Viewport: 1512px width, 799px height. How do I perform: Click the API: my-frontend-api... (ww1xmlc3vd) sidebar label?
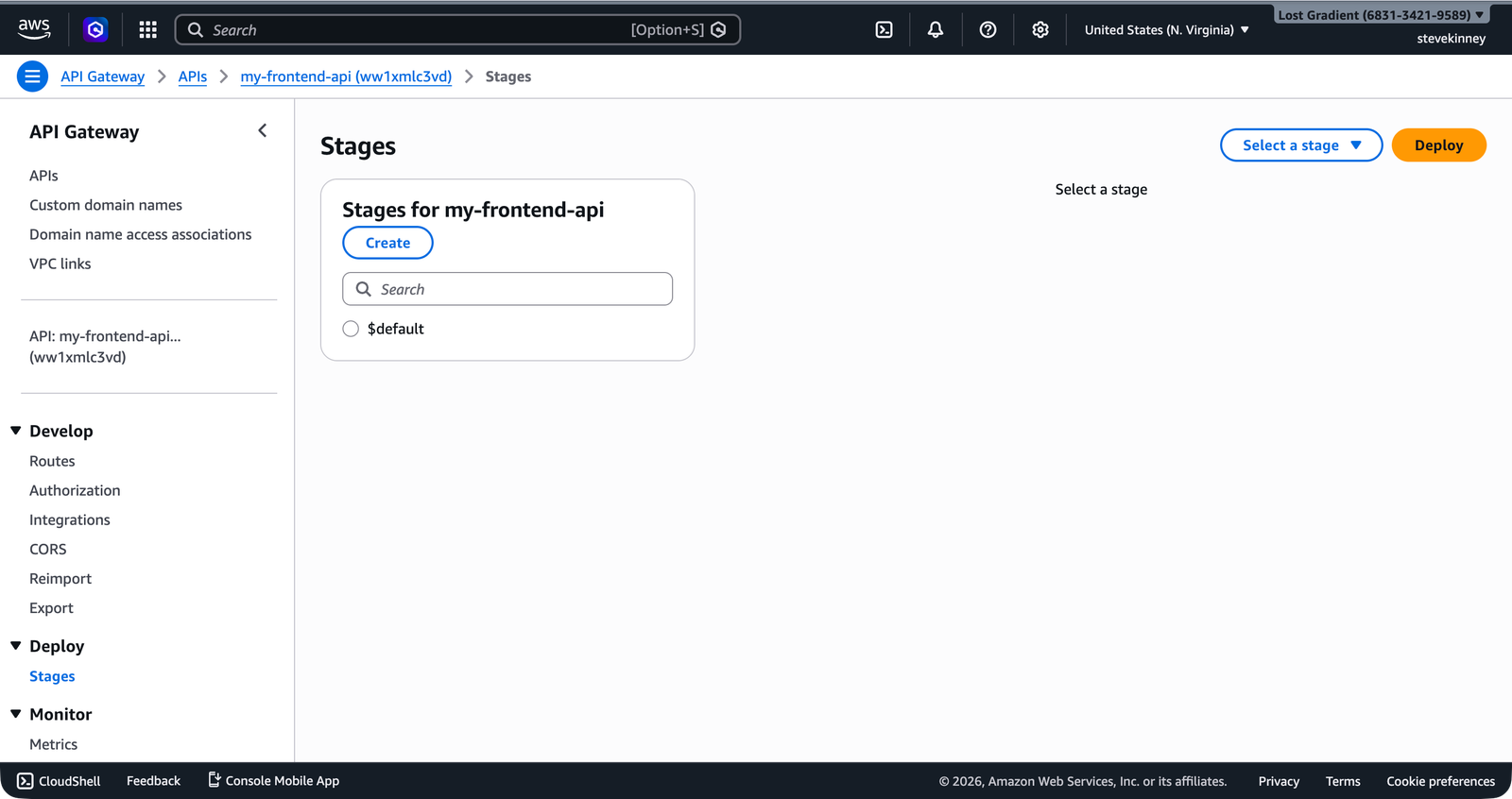tap(105, 347)
